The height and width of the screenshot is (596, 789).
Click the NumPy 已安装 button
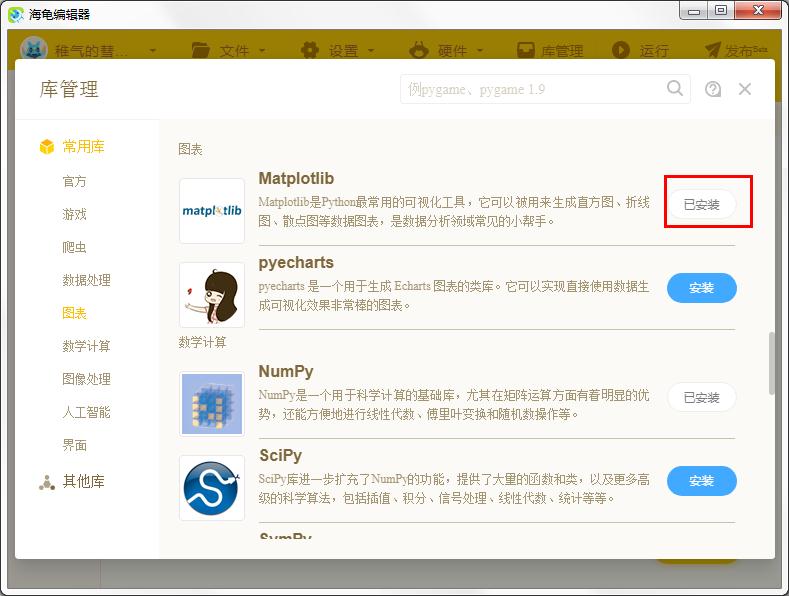click(701, 398)
